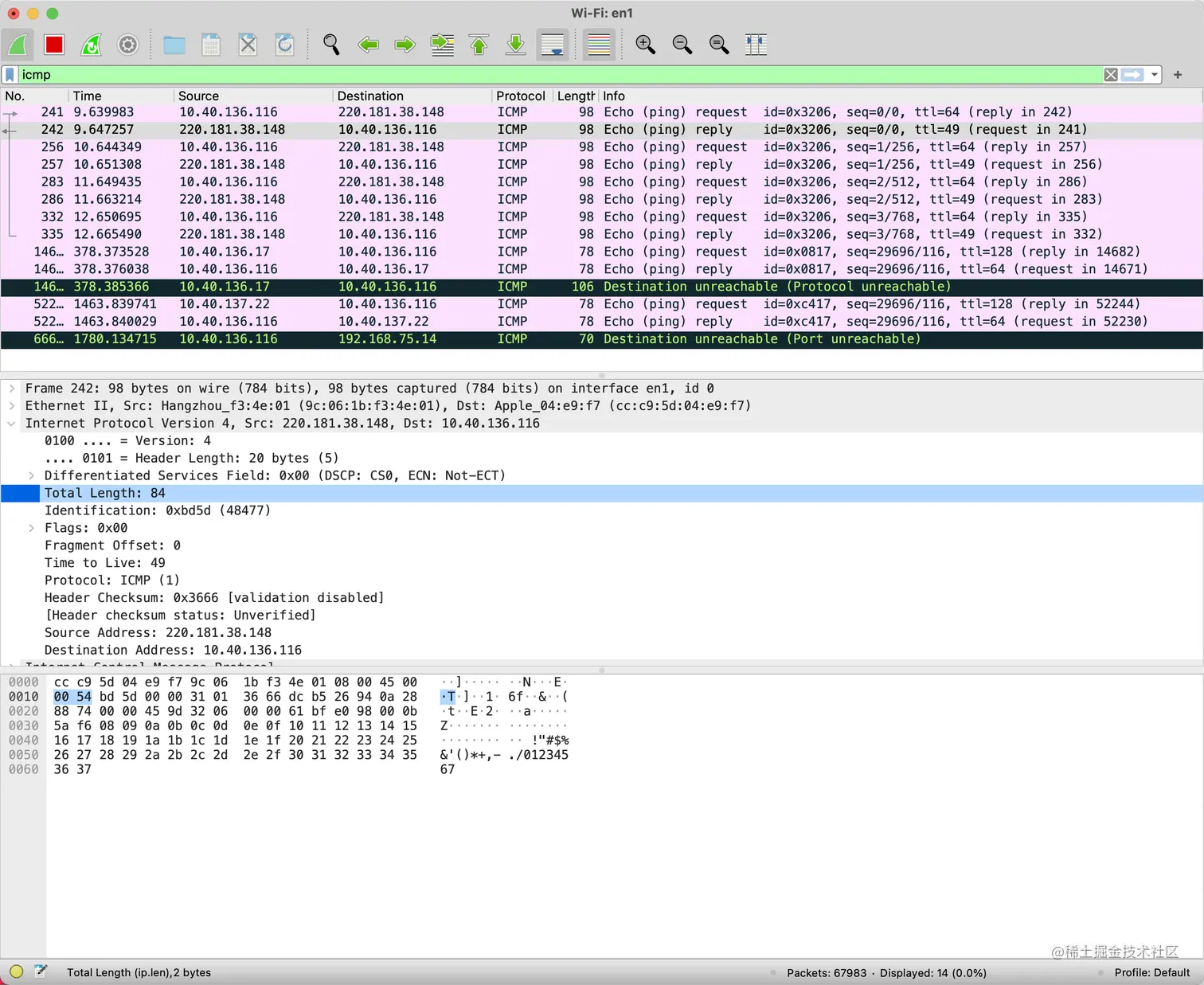Expand the Flags: 0x00 field
Viewport: 1204px width, 985px height.
click(31, 528)
